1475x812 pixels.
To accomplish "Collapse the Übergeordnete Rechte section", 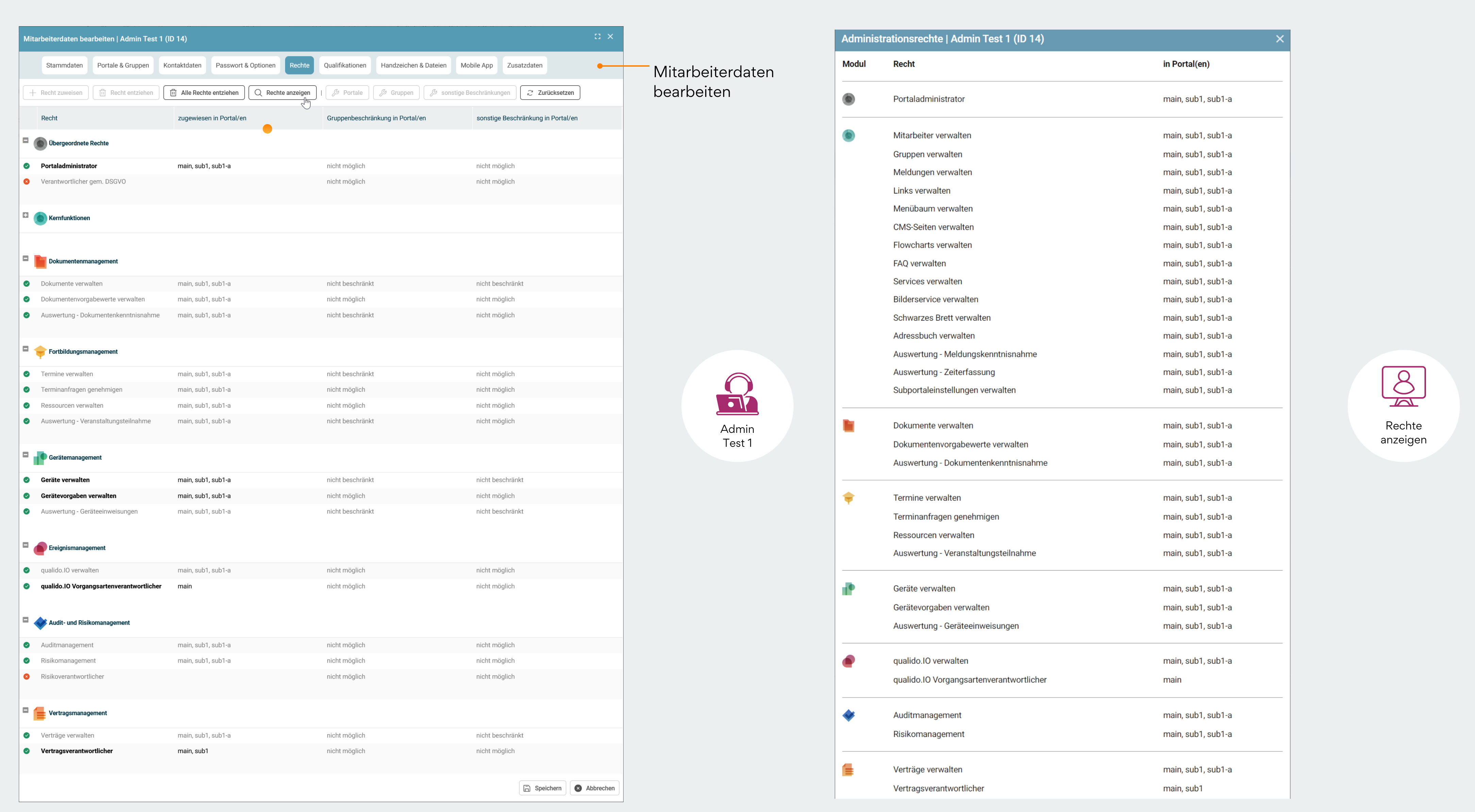I will pos(25,140).
